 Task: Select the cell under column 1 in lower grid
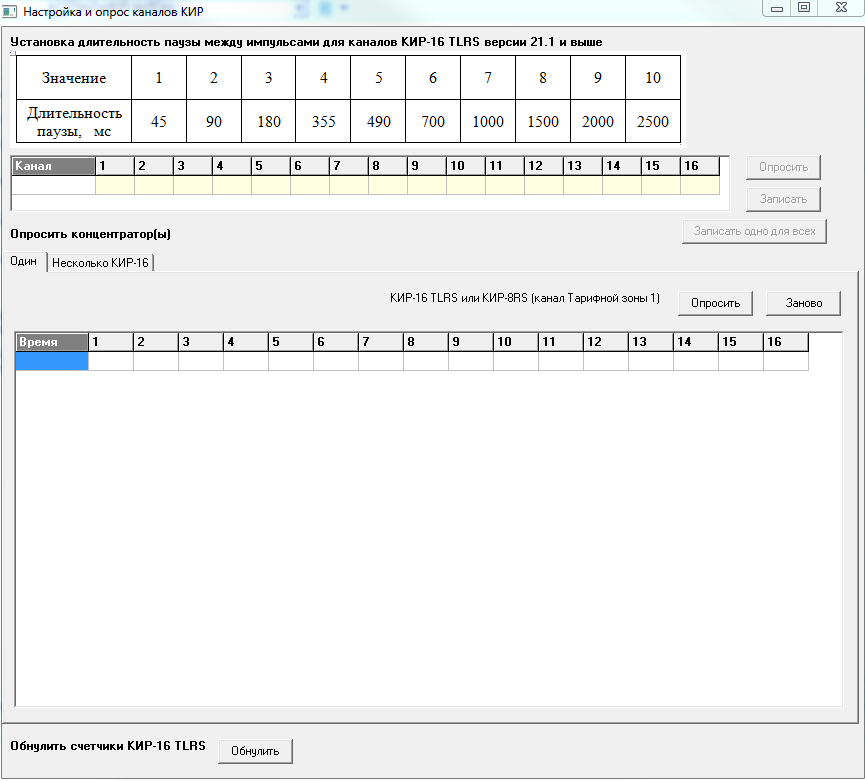(x=110, y=361)
